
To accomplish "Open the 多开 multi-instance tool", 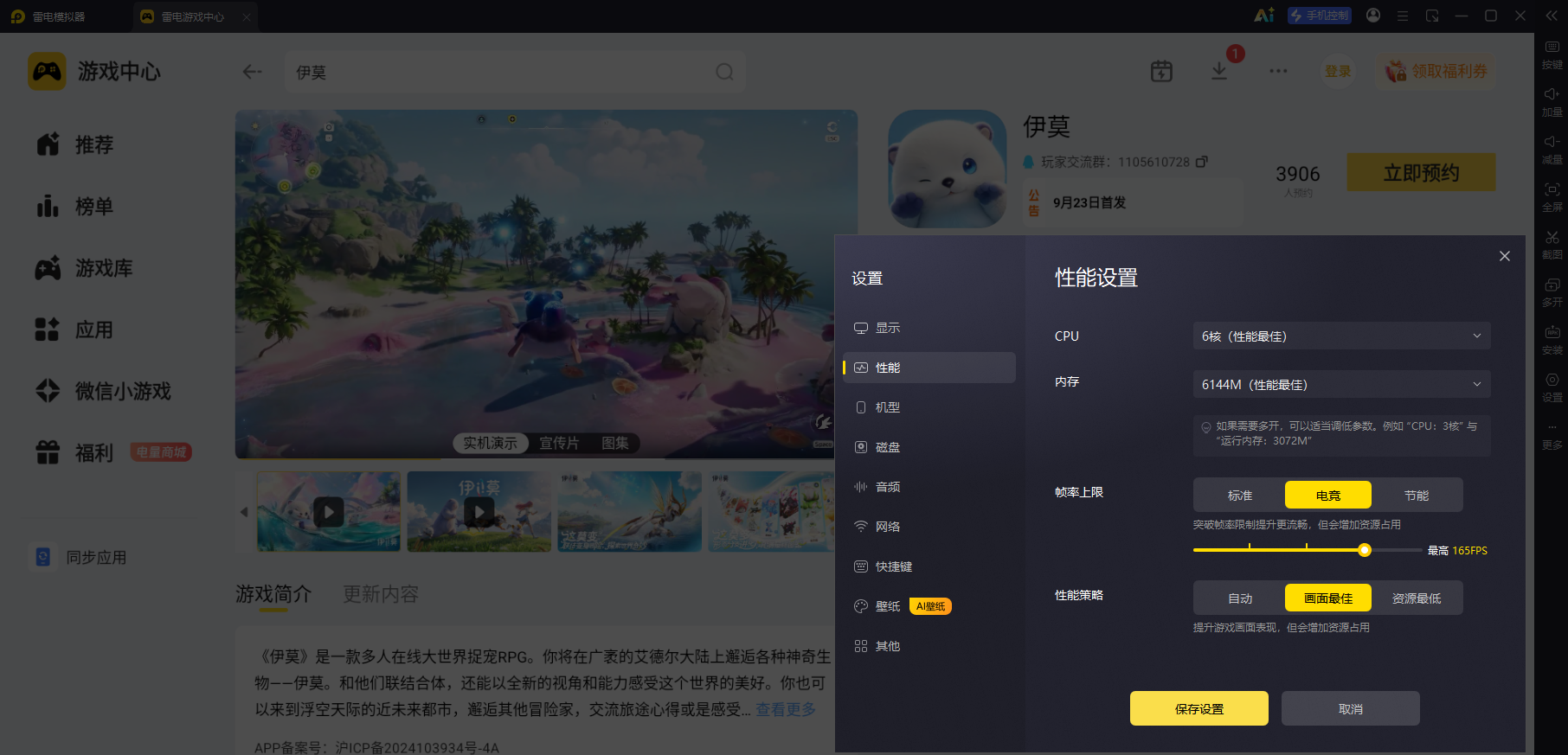I will (x=1552, y=292).
